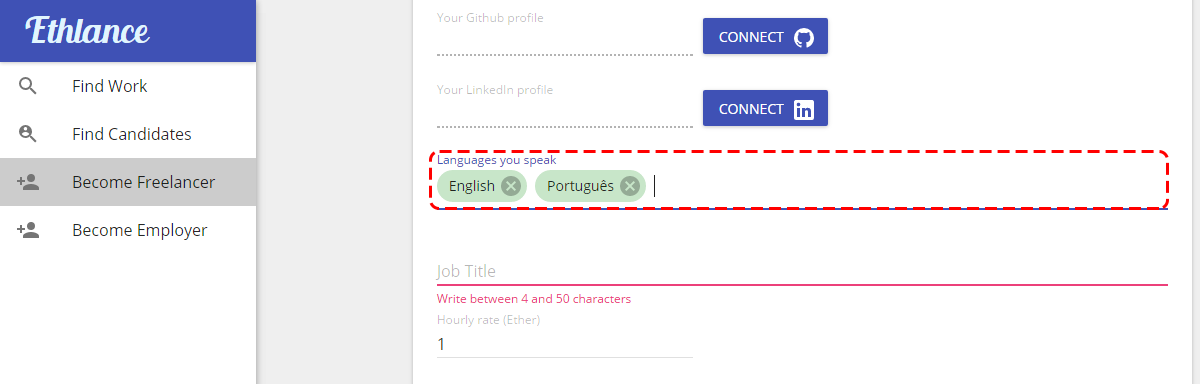
Task: Click the Job Title field
Action: (x=802, y=271)
